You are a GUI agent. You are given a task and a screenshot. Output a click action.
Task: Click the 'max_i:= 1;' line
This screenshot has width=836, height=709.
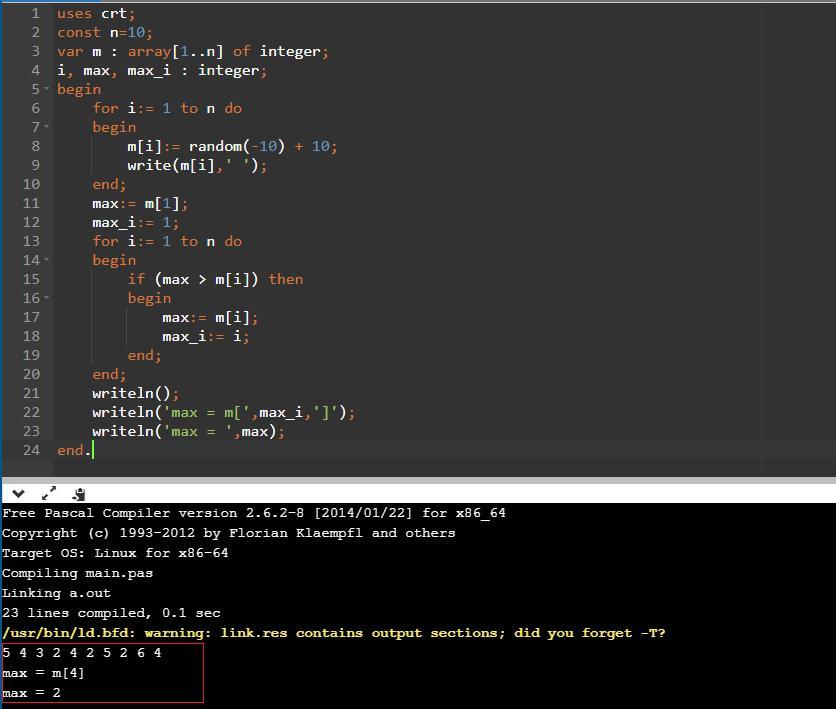click(x=135, y=222)
